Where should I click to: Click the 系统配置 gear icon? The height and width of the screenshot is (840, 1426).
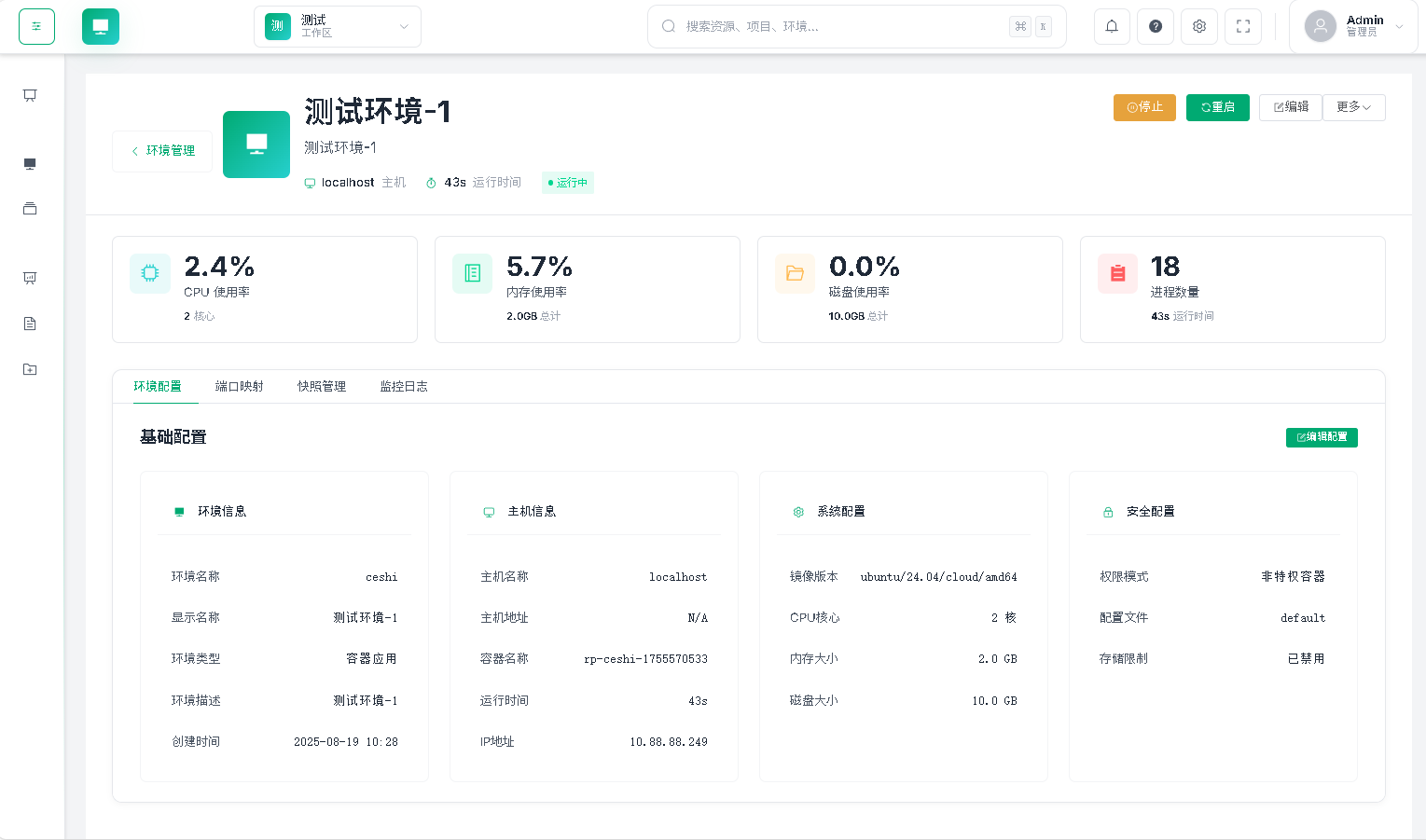(798, 512)
